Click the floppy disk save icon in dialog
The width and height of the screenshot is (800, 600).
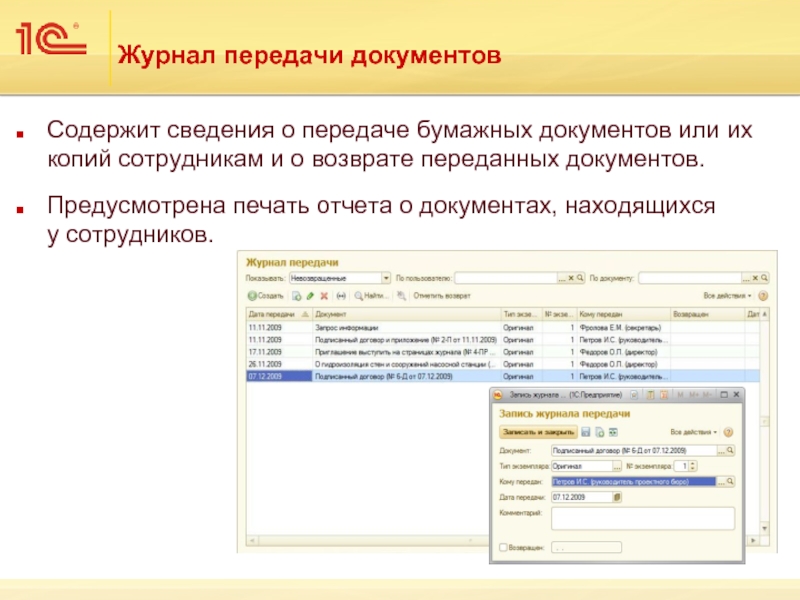tap(586, 432)
